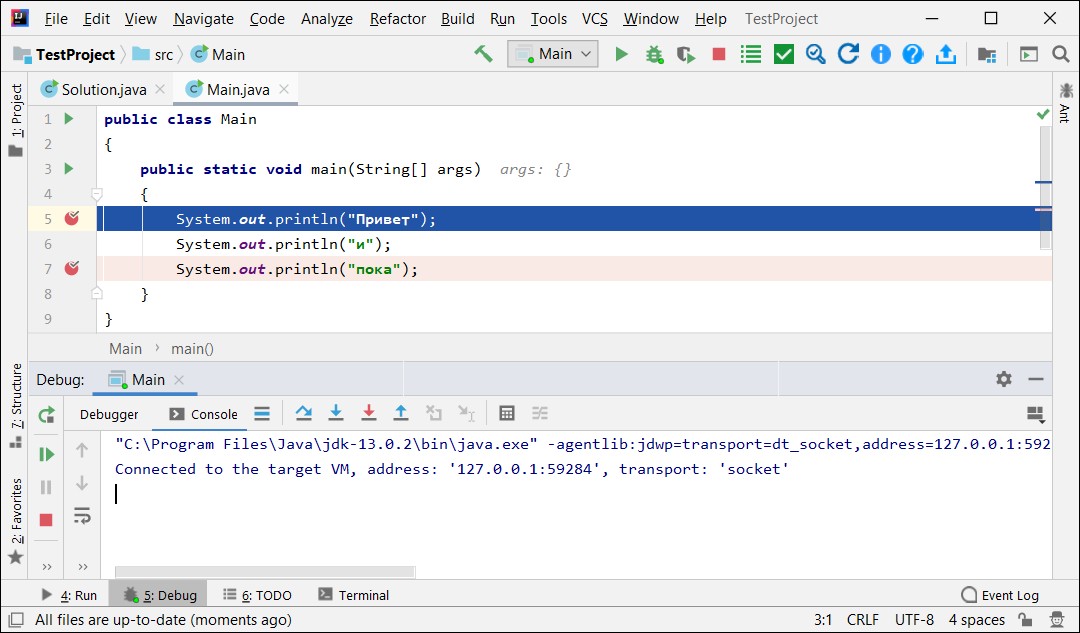Click the run-anything window icon
Image resolution: width=1080 pixels, height=633 pixels.
pyautogui.click(x=1028, y=54)
